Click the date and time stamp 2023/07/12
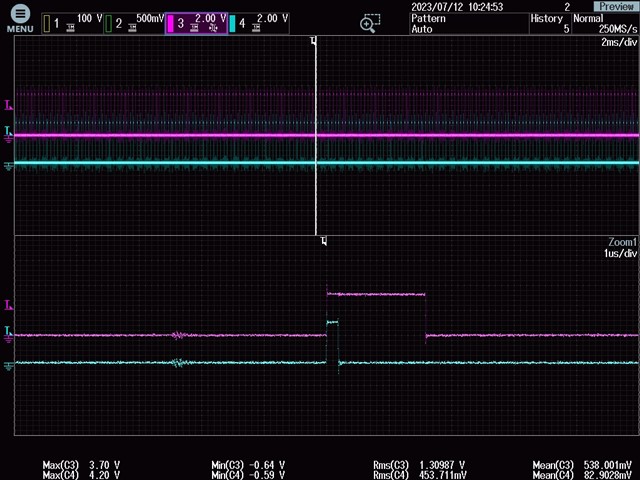The height and width of the screenshot is (480, 640). coord(457,7)
